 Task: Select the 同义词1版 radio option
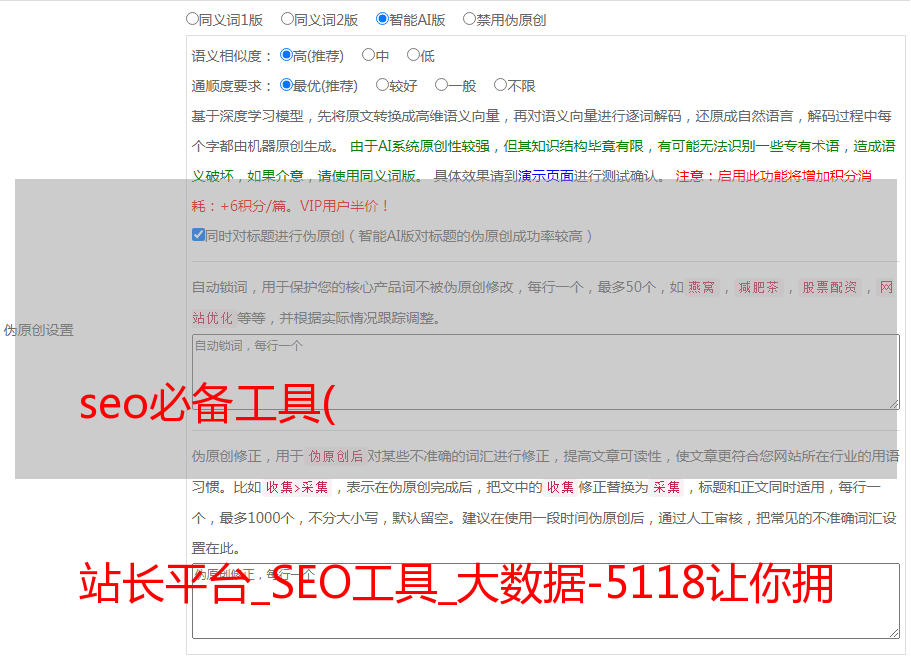pyautogui.click(x=192, y=19)
